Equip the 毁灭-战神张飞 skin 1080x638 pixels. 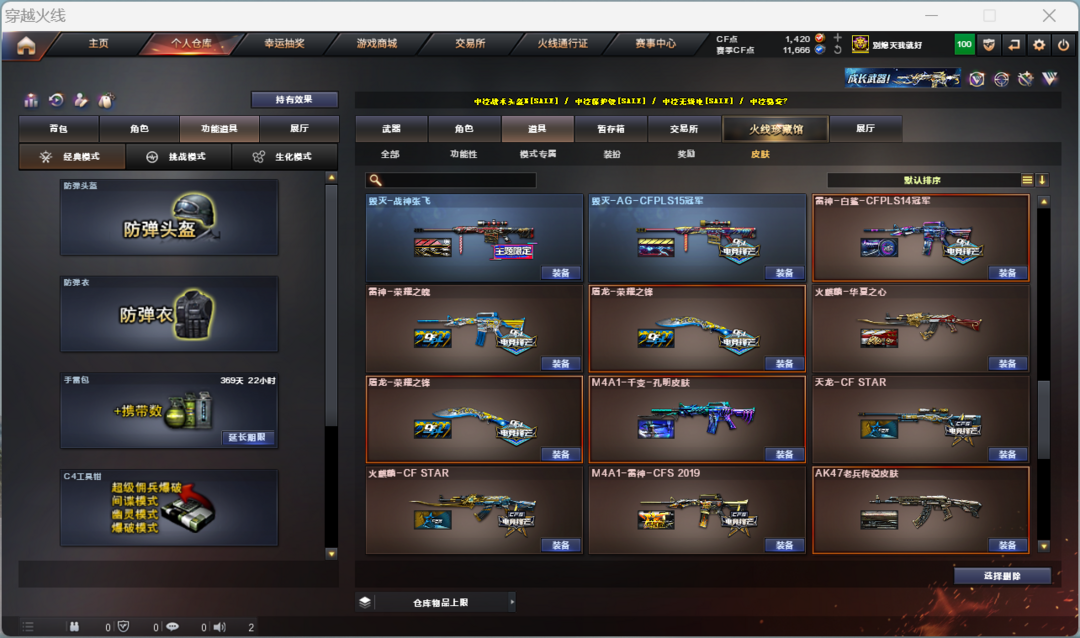(x=561, y=274)
